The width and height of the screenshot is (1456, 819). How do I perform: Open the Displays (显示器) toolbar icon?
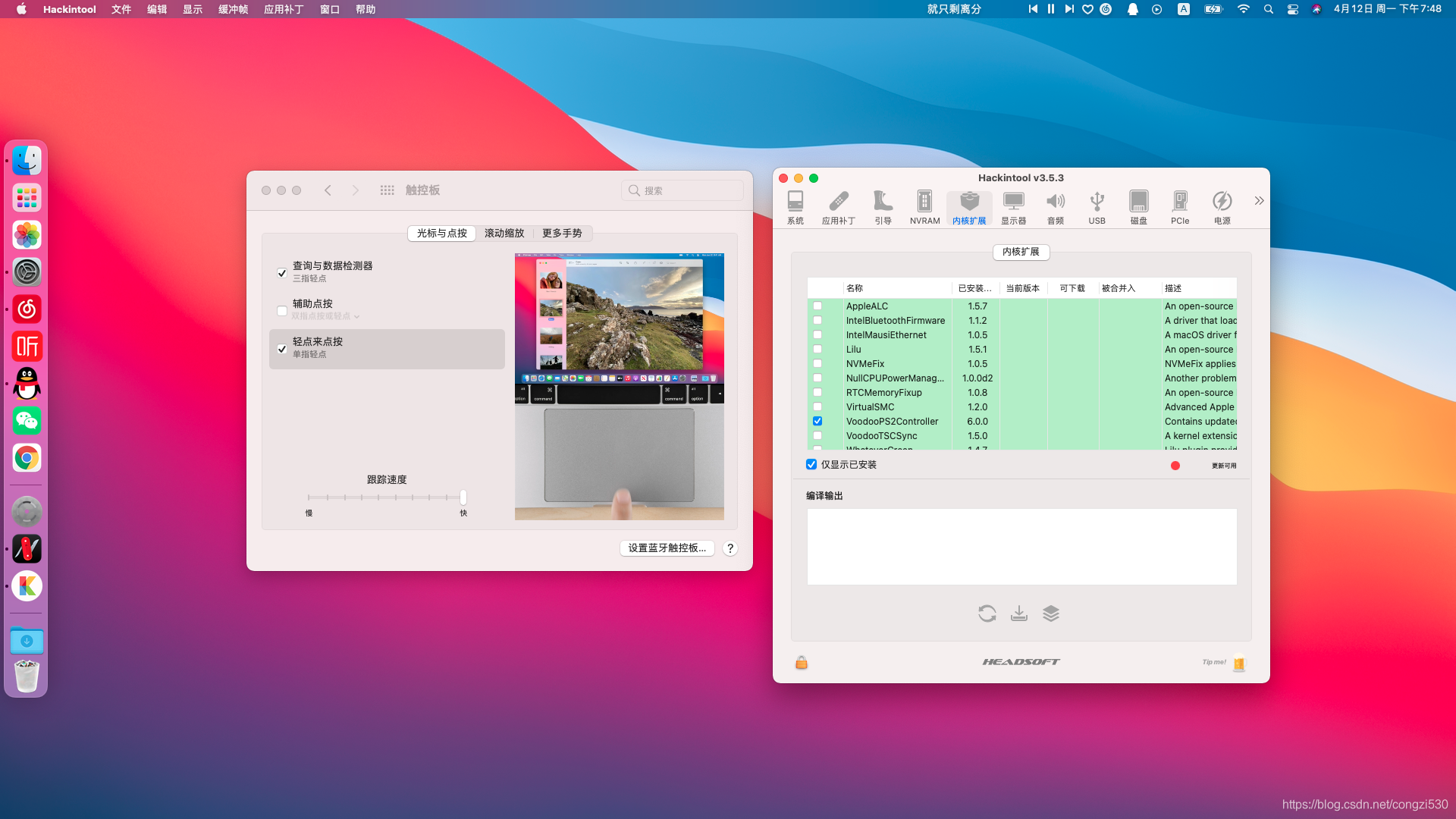pos(1013,207)
